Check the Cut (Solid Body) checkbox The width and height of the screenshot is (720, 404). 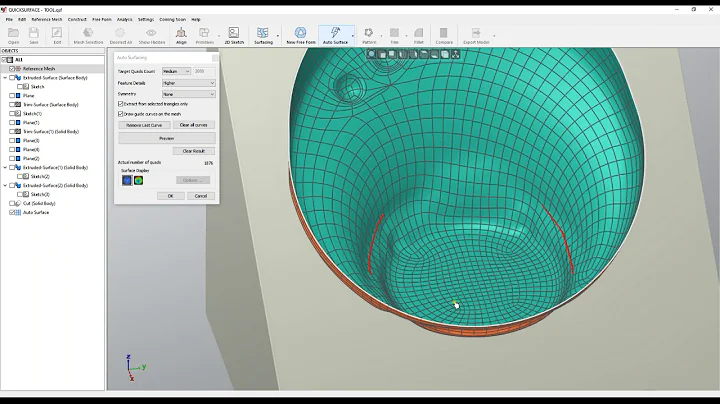click(12, 203)
